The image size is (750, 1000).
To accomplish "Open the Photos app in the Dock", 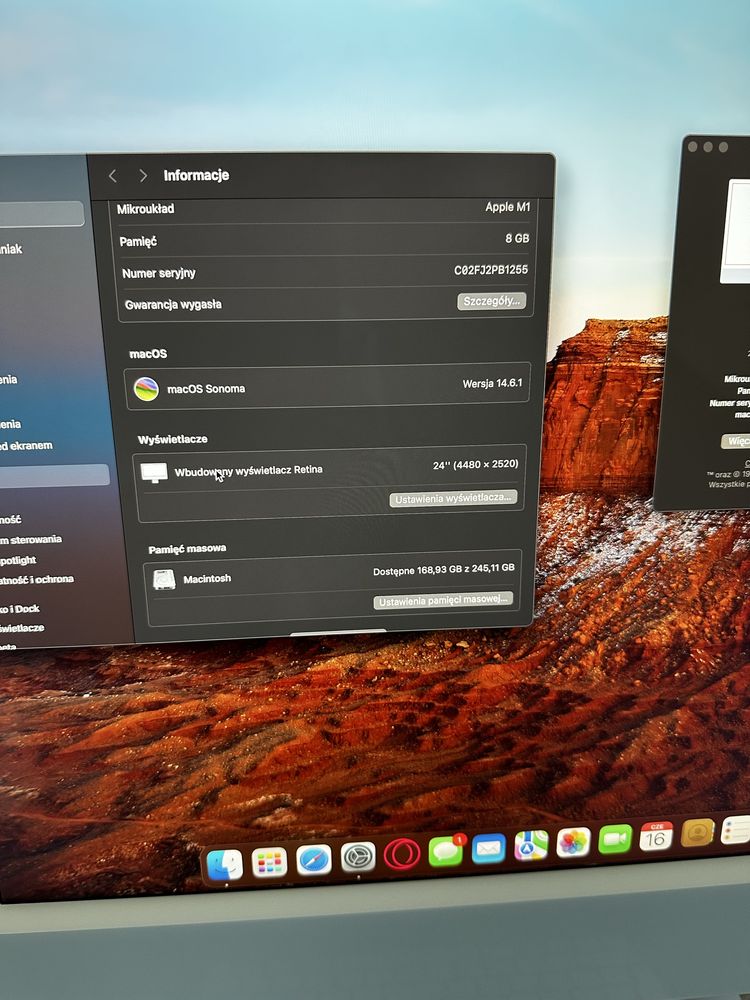I will 573,842.
